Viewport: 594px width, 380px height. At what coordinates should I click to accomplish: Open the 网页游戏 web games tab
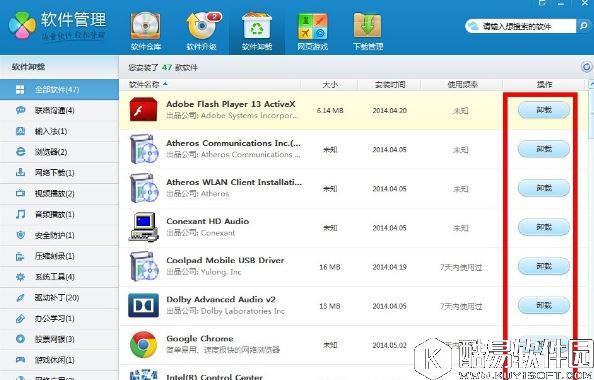pos(313,32)
